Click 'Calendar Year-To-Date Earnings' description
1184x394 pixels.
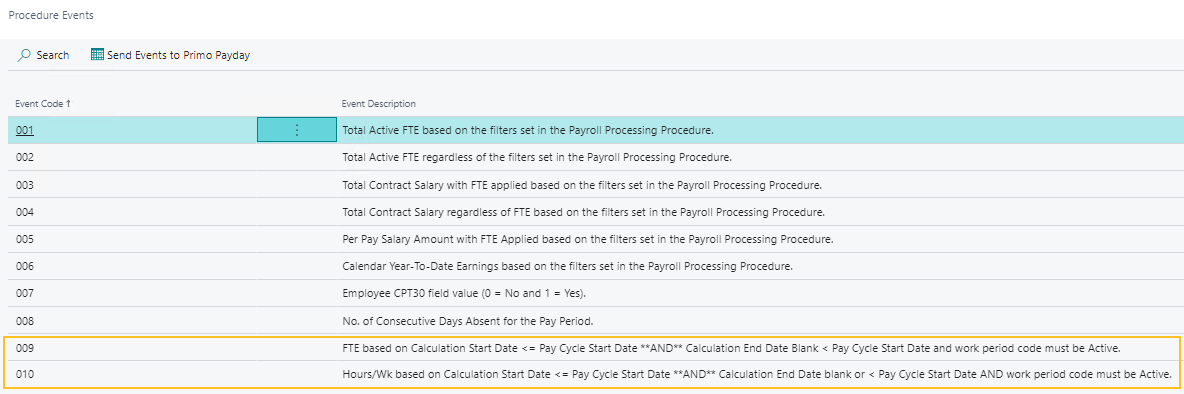pyautogui.click(x=568, y=266)
